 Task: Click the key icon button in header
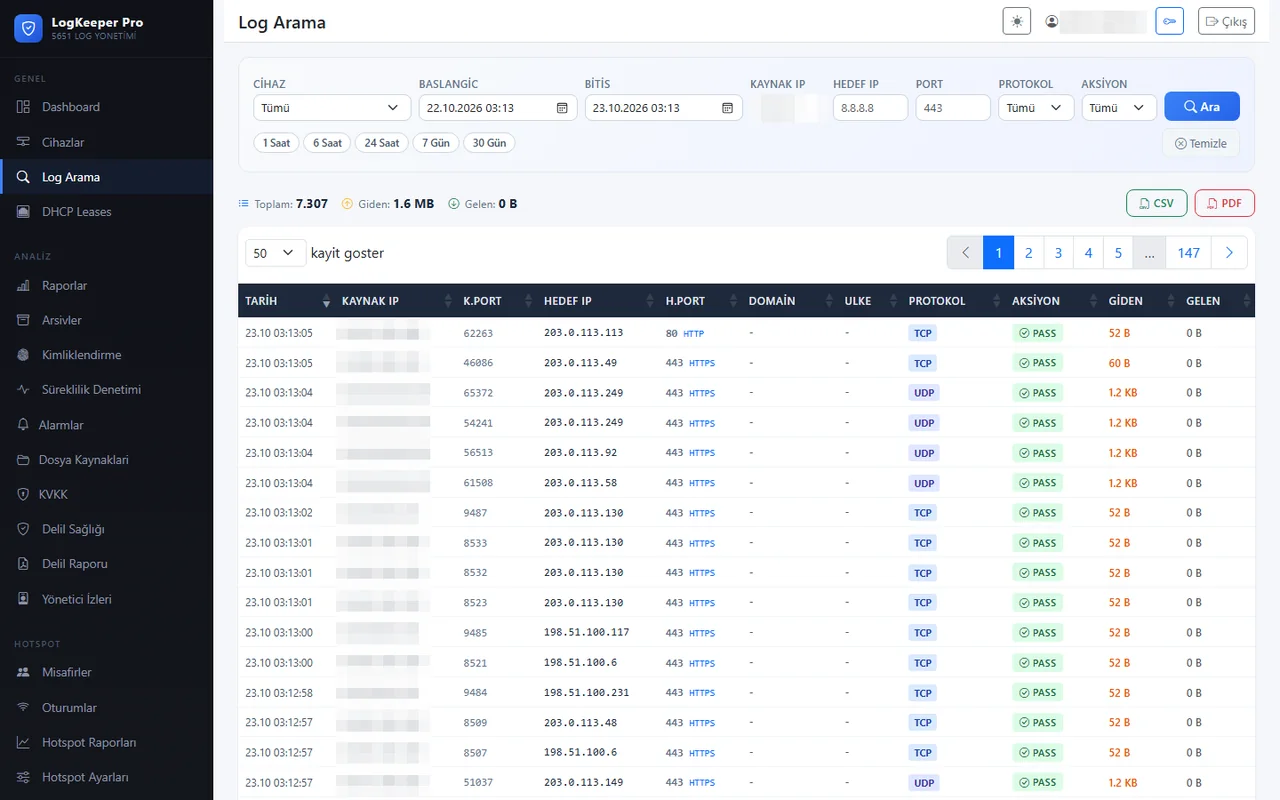(1169, 21)
